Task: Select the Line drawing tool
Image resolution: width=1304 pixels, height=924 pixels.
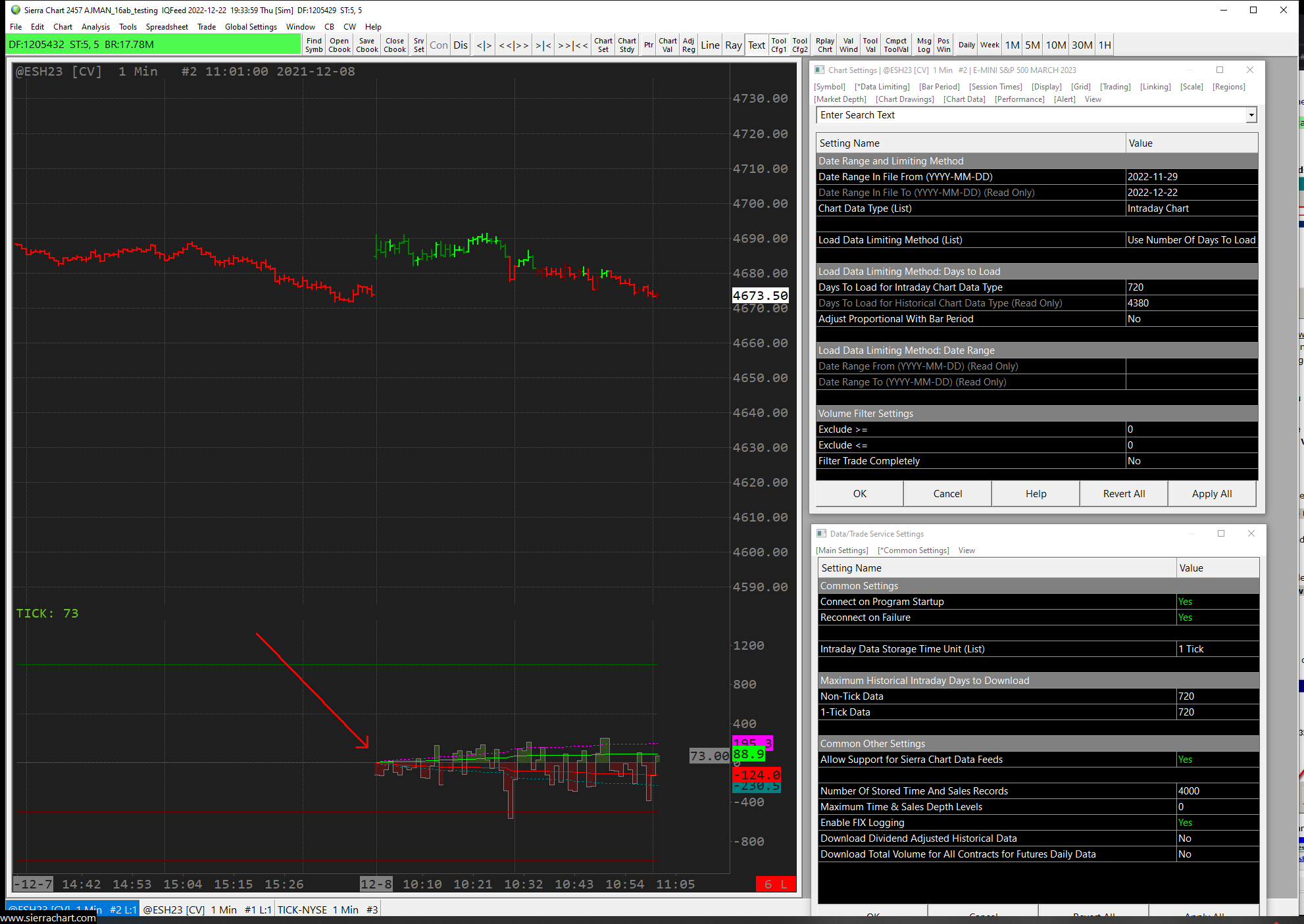Action: point(710,45)
